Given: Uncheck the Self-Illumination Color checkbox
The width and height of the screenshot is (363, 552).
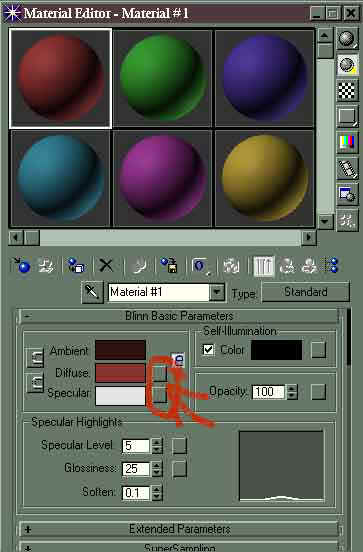Looking at the screenshot, I should point(208,350).
